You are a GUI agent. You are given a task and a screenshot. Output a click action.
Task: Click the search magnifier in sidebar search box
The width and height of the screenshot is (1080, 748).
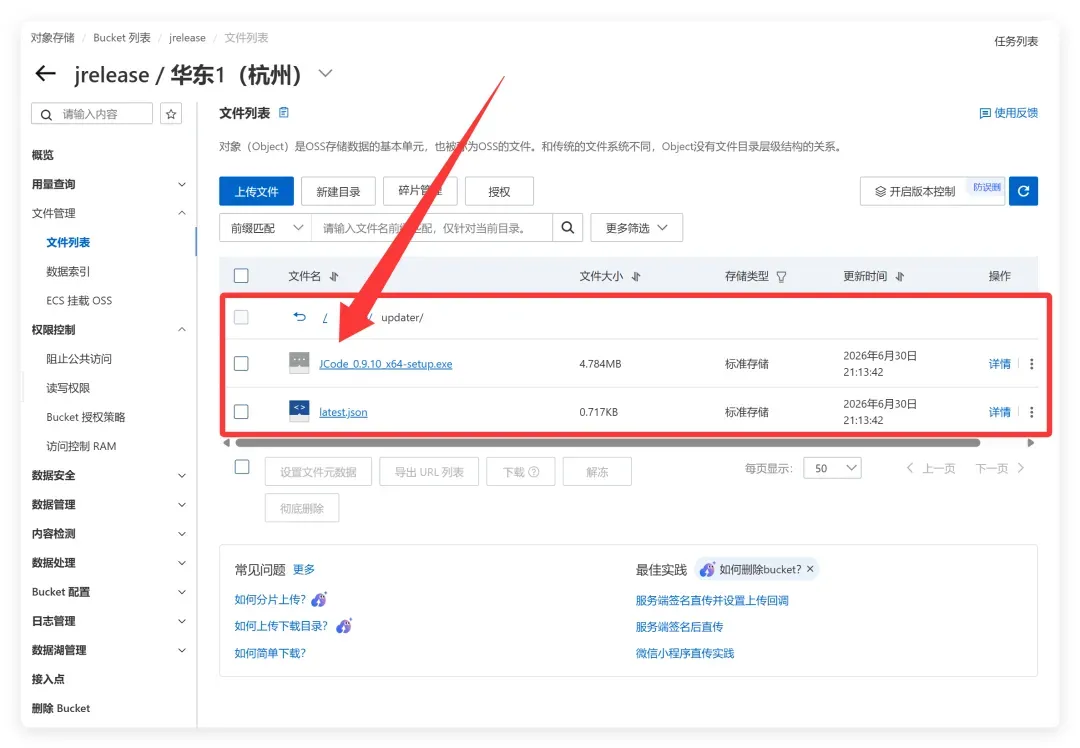[46, 114]
